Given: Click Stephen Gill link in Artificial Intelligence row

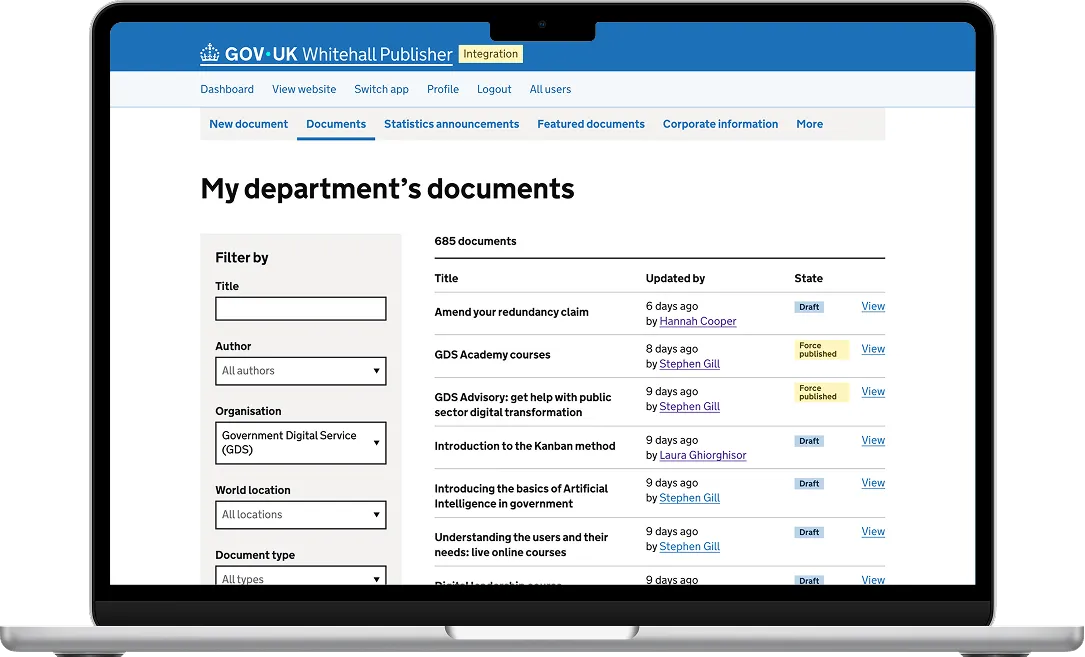Looking at the screenshot, I should [689, 498].
